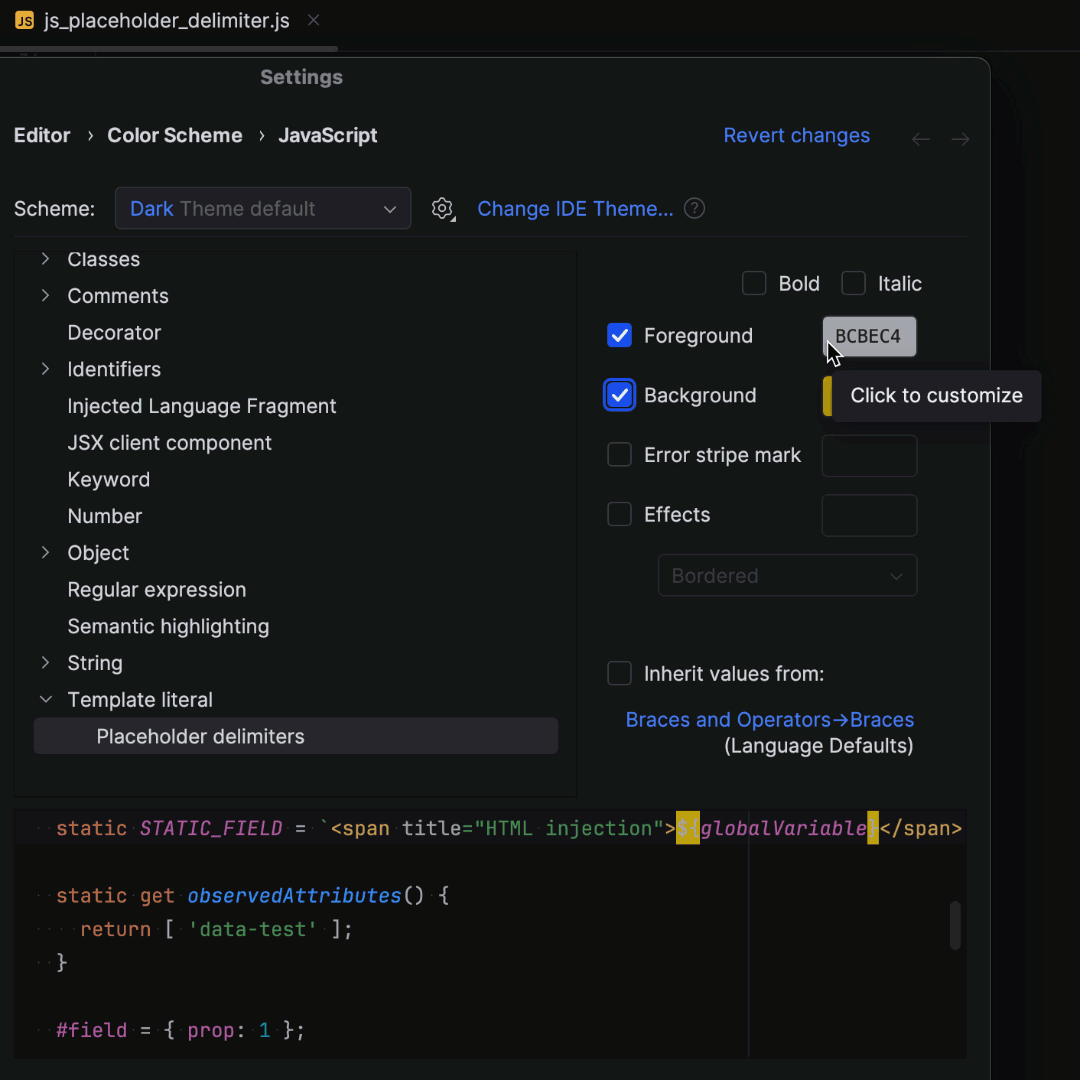
Task: Enable the Bold checkbox
Action: [754, 283]
